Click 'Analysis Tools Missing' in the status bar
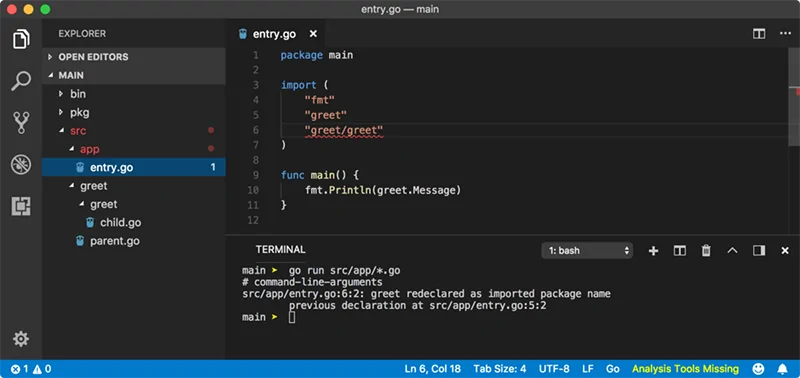The height and width of the screenshot is (378, 800). click(x=685, y=368)
